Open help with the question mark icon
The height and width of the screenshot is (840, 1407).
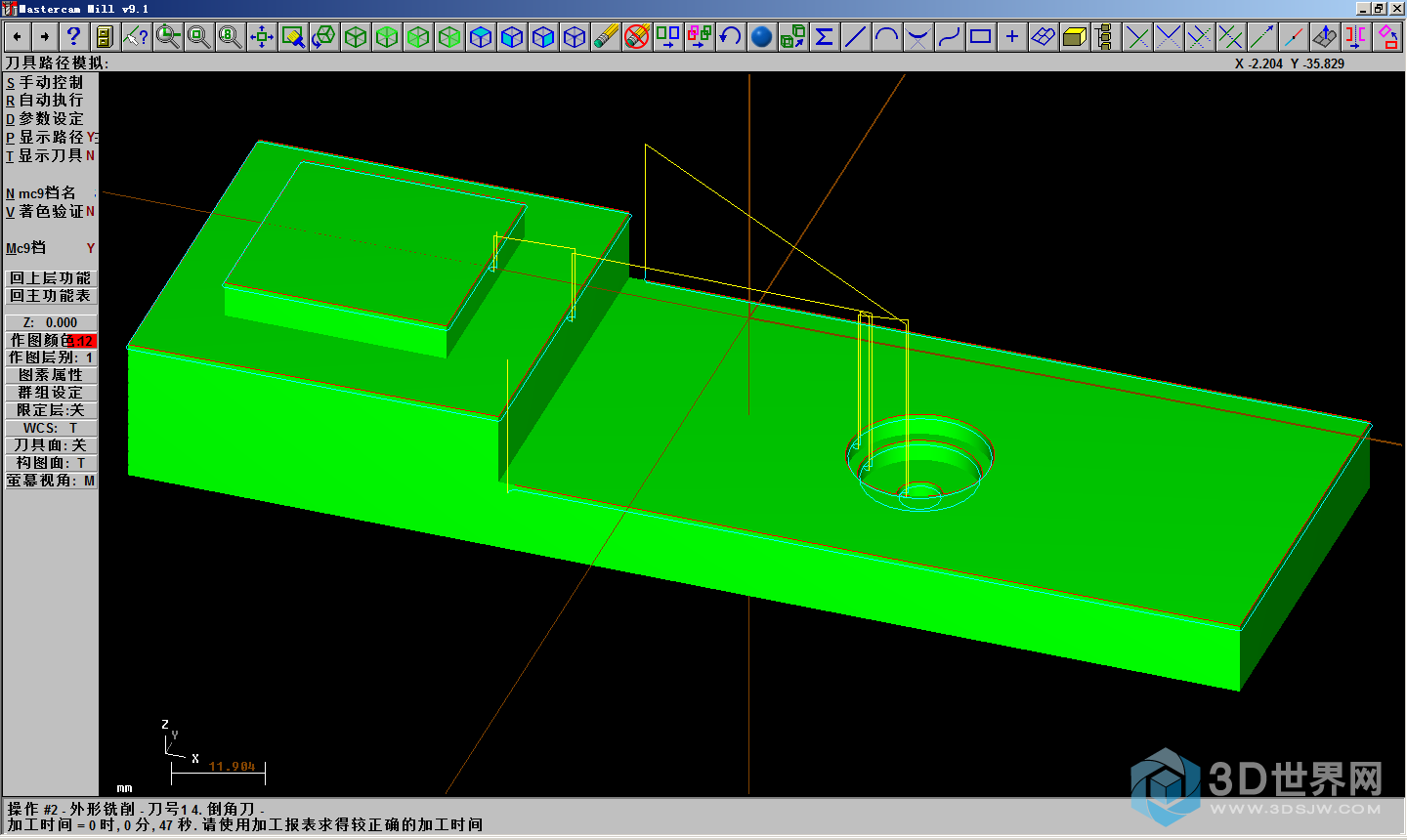[72, 37]
